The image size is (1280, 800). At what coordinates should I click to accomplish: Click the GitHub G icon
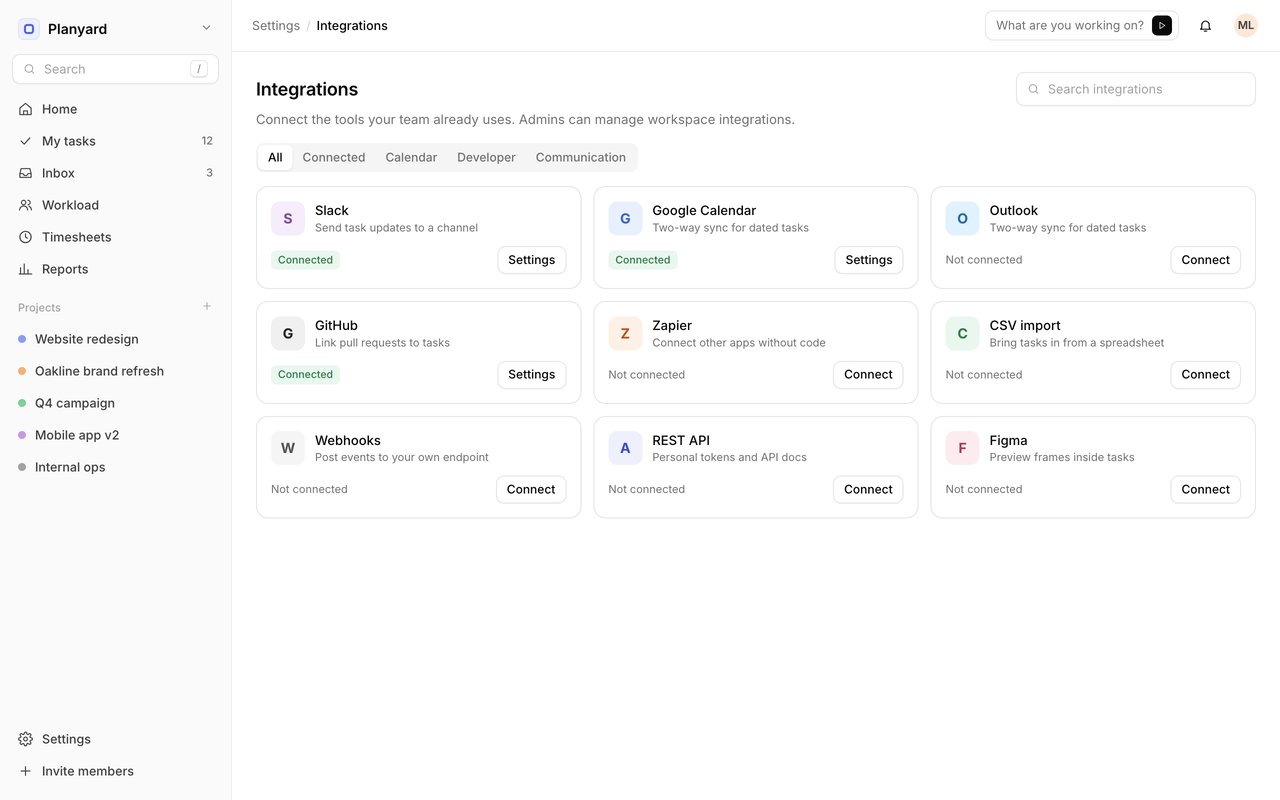pos(288,333)
